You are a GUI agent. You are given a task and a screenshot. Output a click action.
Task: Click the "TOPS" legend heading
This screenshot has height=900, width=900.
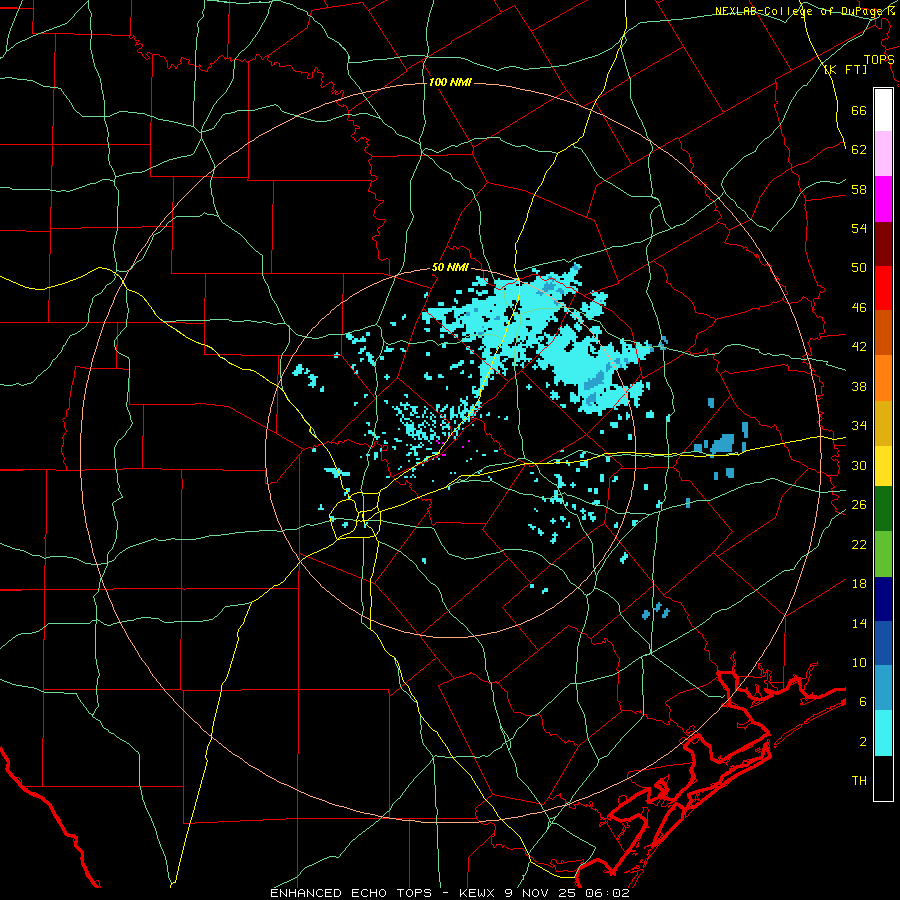point(879,60)
